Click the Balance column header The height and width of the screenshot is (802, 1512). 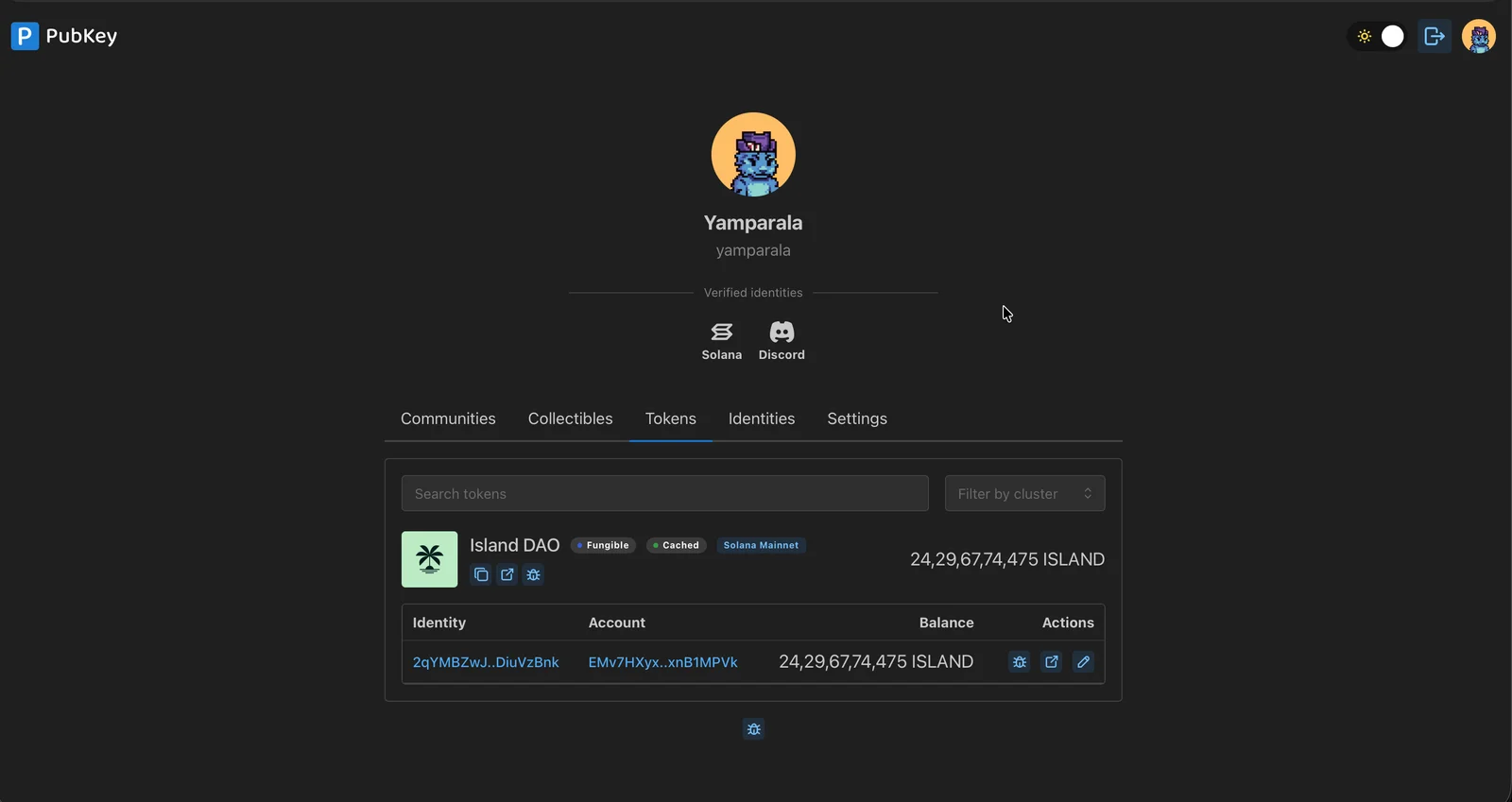coord(946,623)
